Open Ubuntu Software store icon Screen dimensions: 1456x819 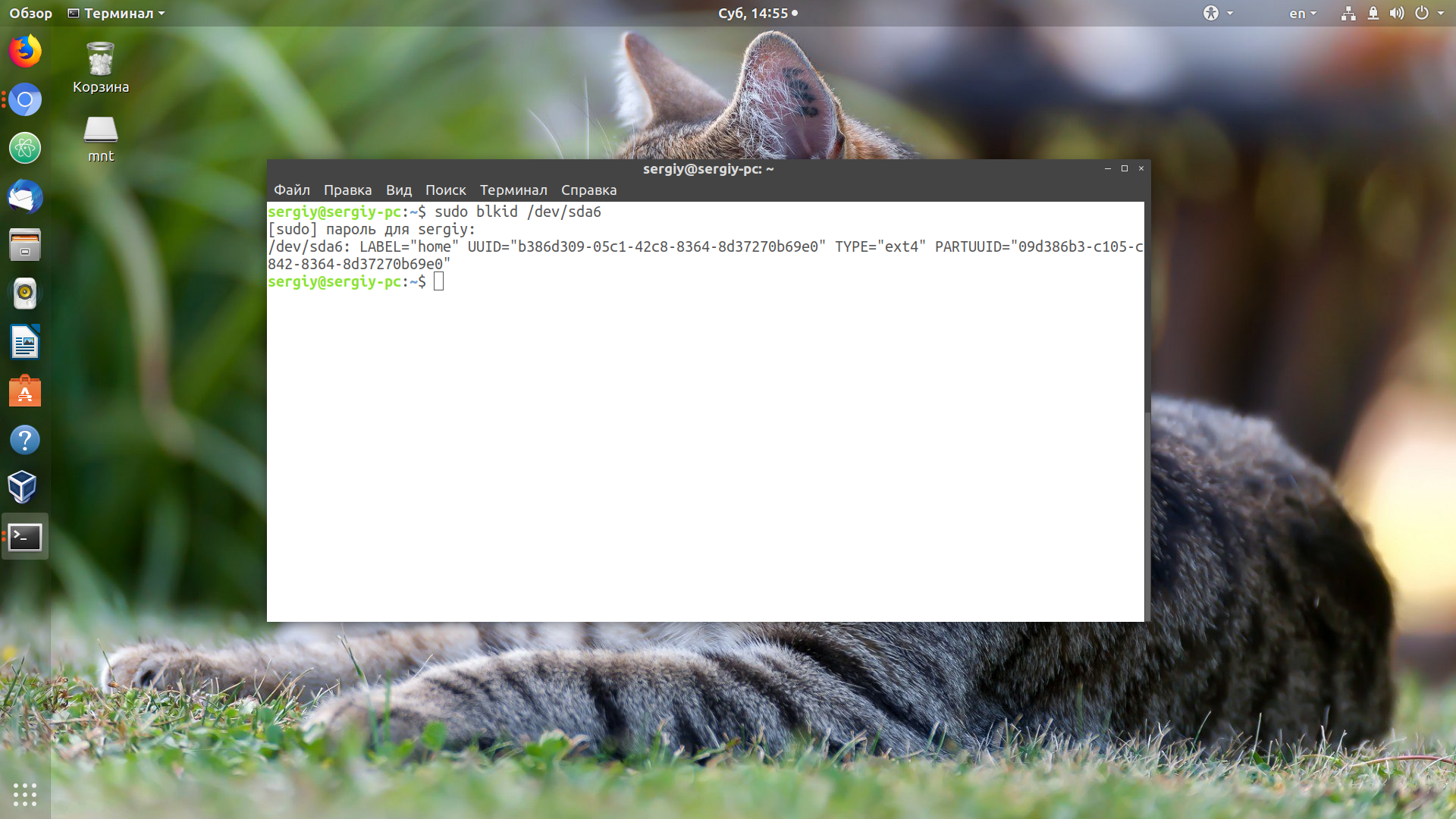pos(25,391)
